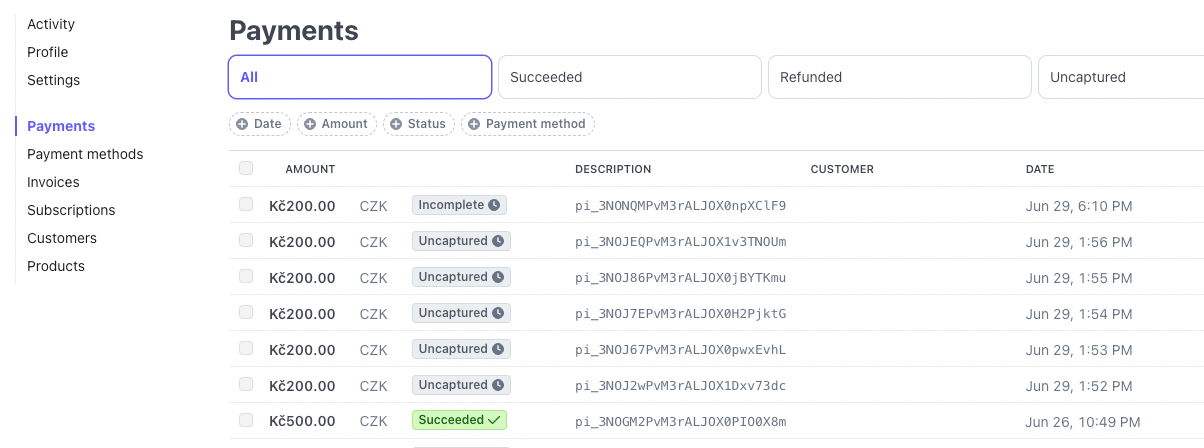Open payment pi_3NOGM2PvM3rALJOX0PIO0X8m
Screen dimensions: 1204x448
tap(681, 422)
